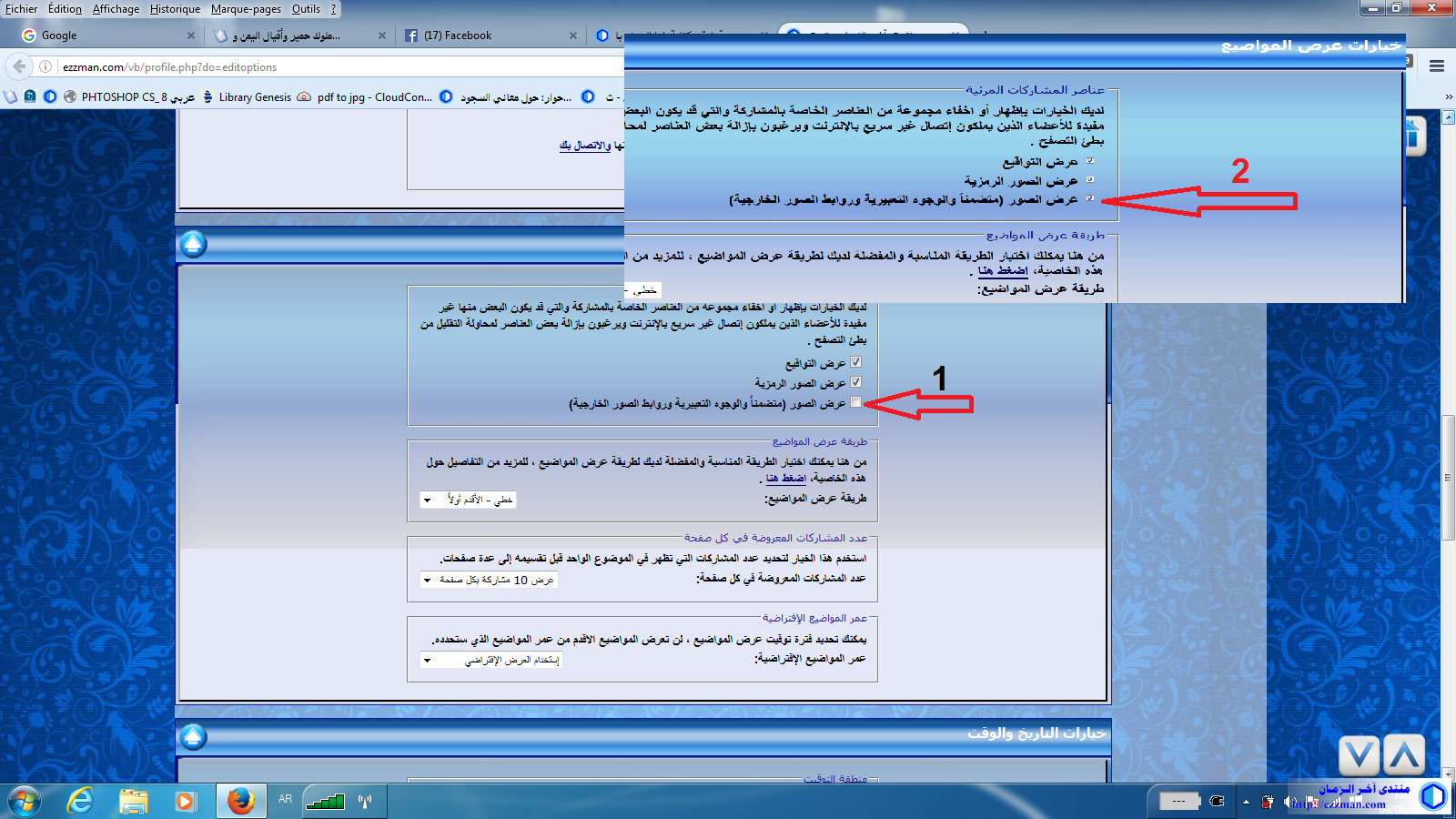Switch to the Facebook tab
The width and height of the screenshot is (1456, 819).
click(x=457, y=35)
